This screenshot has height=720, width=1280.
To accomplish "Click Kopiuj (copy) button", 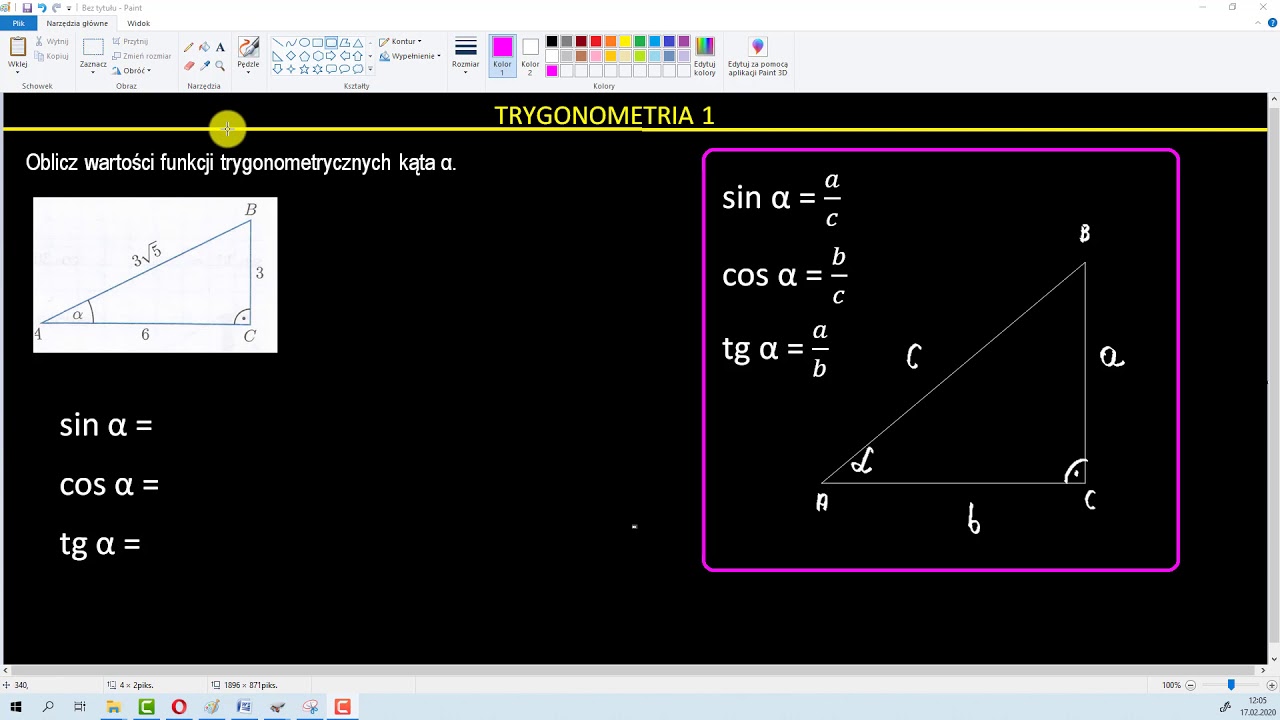I will [52, 56].
